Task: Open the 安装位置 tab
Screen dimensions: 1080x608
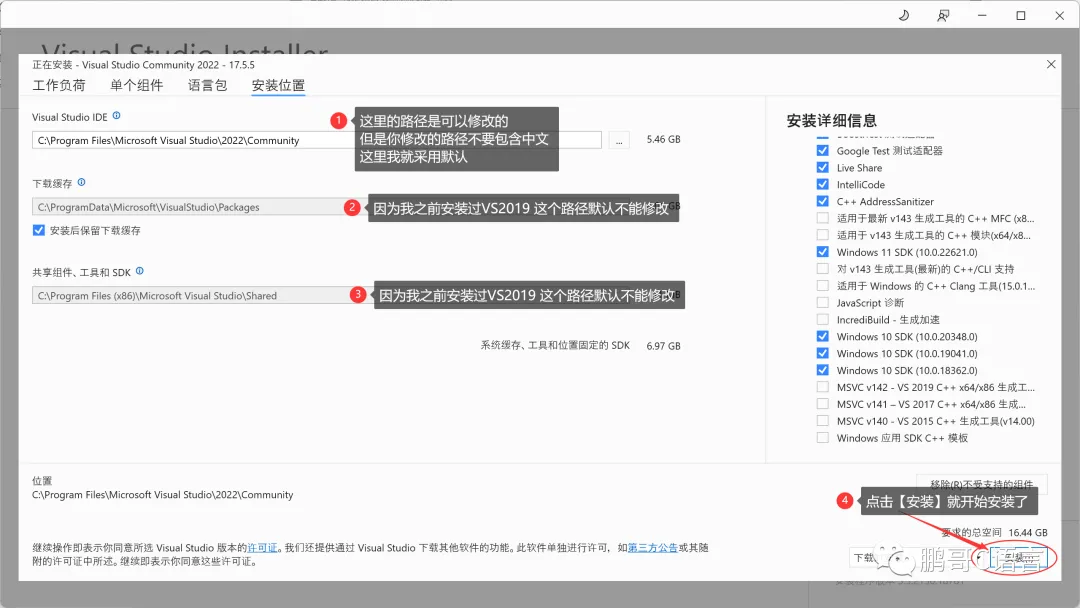Action: point(278,85)
